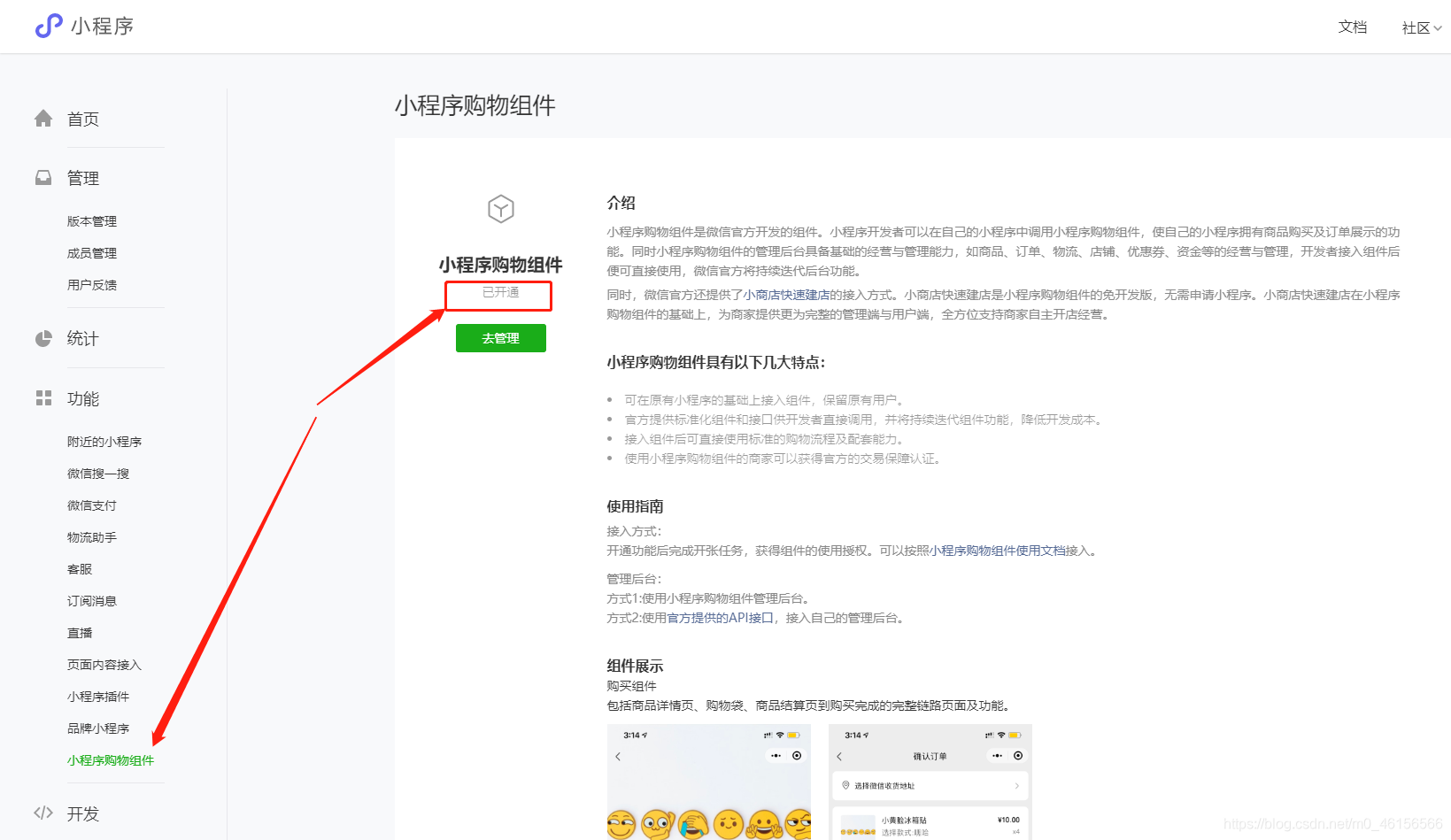Image resolution: width=1451 pixels, height=840 pixels.
Task: Open 品牌小程序 in sidebar
Action: tap(98, 728)
